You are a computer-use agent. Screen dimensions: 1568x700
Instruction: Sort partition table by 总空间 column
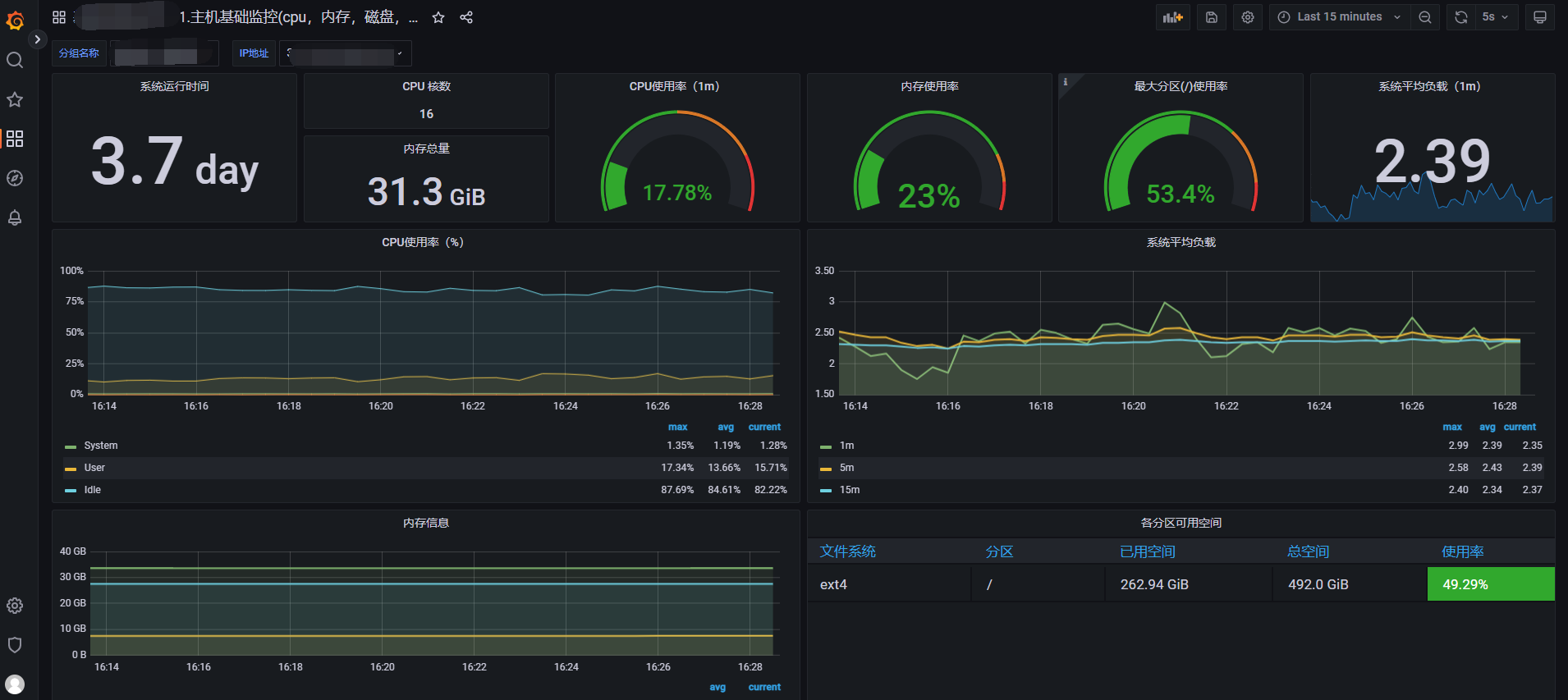[1308, 551]
